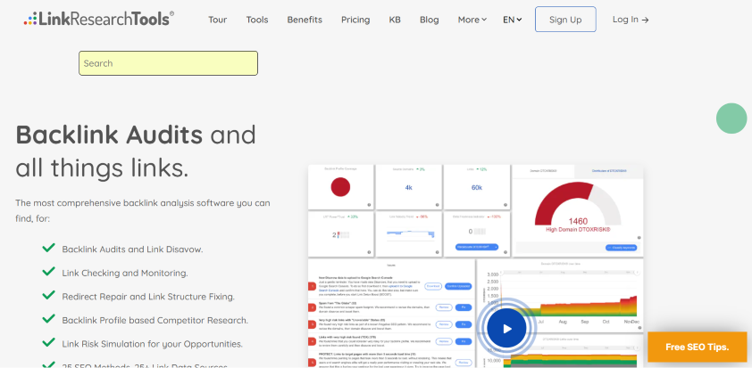
Task: Click the Free SEO Tips button
Action: point(697,347)
